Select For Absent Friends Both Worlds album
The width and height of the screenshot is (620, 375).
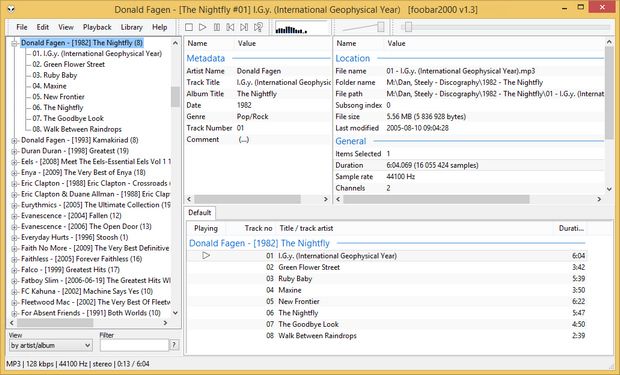(x=91, y=313)
